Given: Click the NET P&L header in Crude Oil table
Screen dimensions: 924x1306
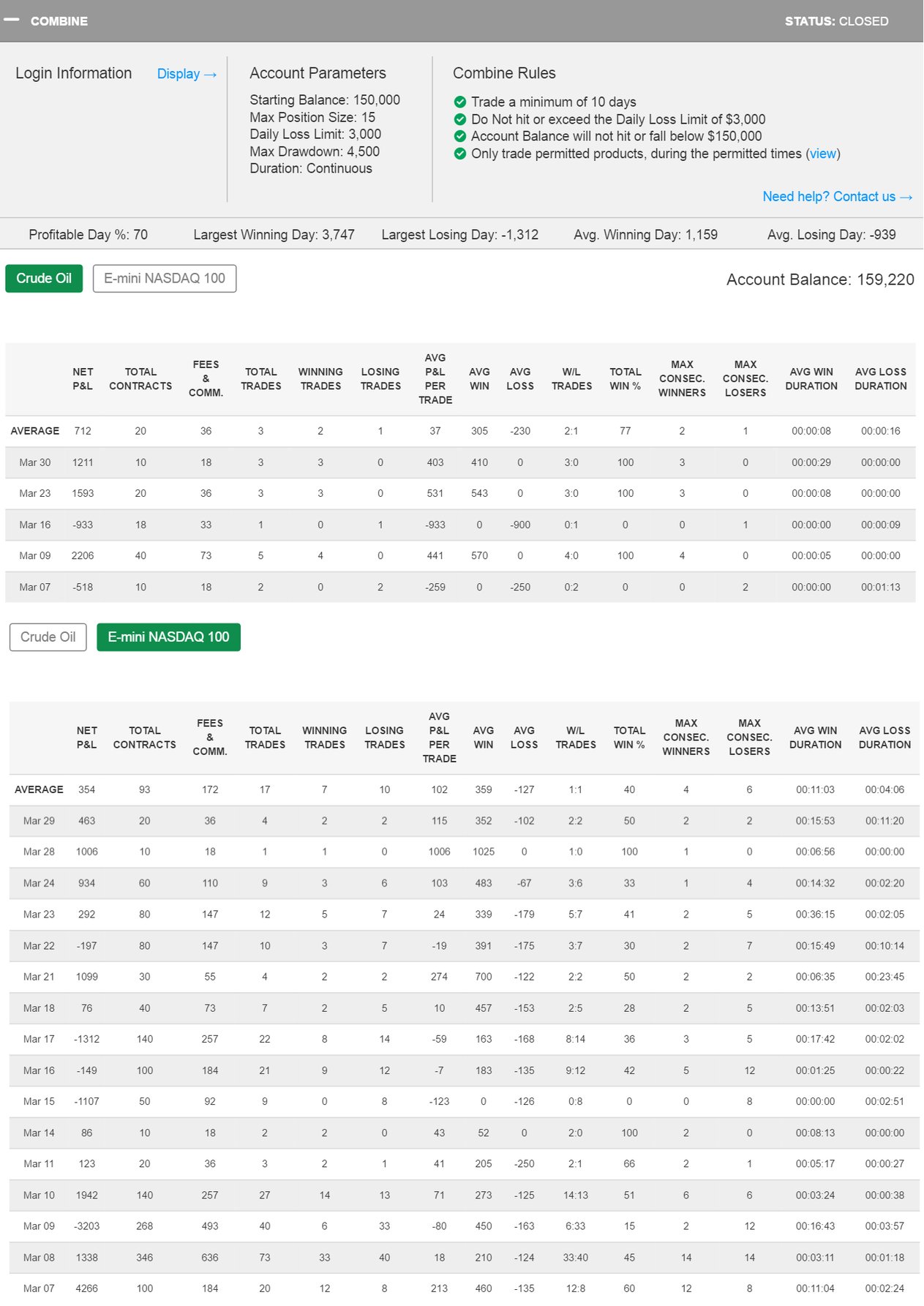Looking at the screenshot, I should 83,379.
